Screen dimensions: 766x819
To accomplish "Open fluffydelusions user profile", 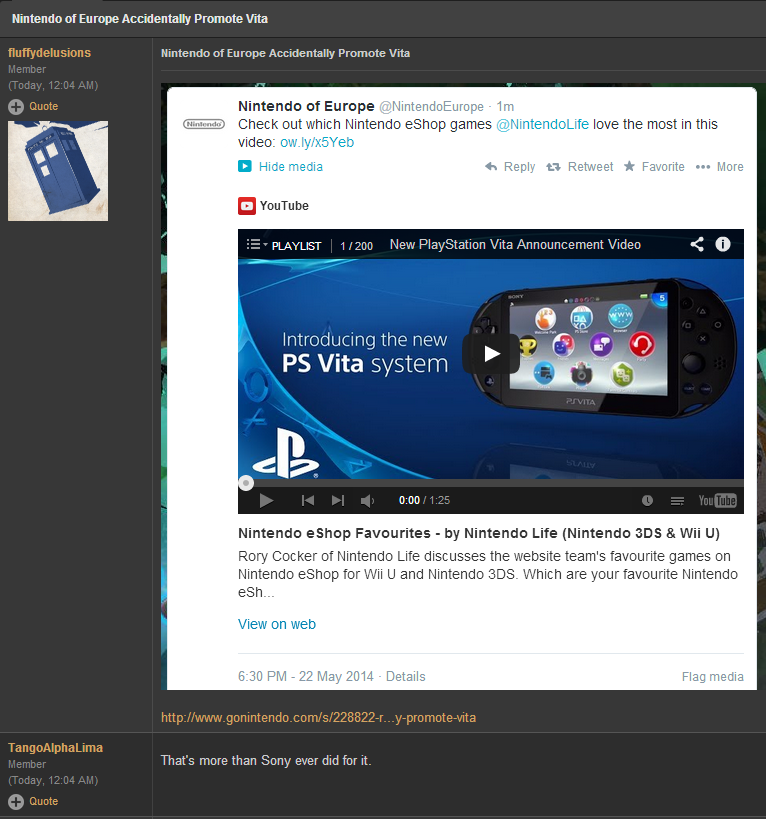I will coord(50,53).
